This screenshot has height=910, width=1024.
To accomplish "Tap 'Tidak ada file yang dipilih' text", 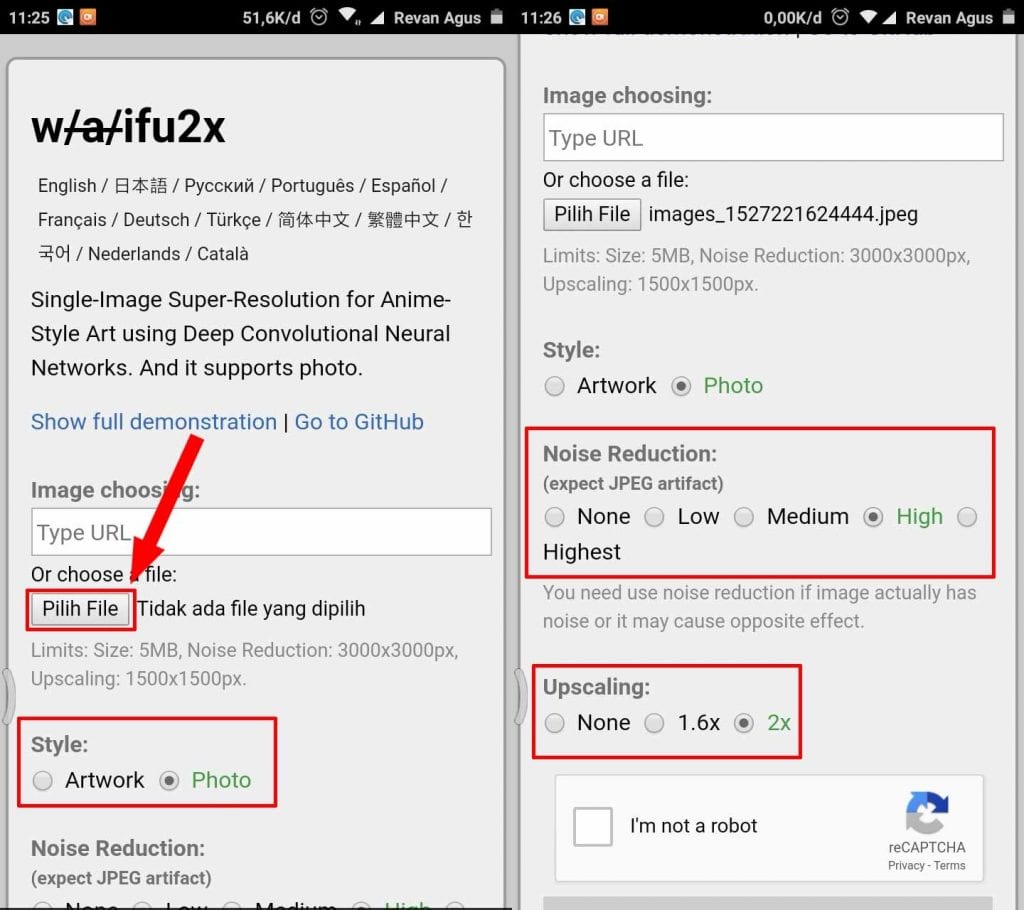I will [251, 609].
